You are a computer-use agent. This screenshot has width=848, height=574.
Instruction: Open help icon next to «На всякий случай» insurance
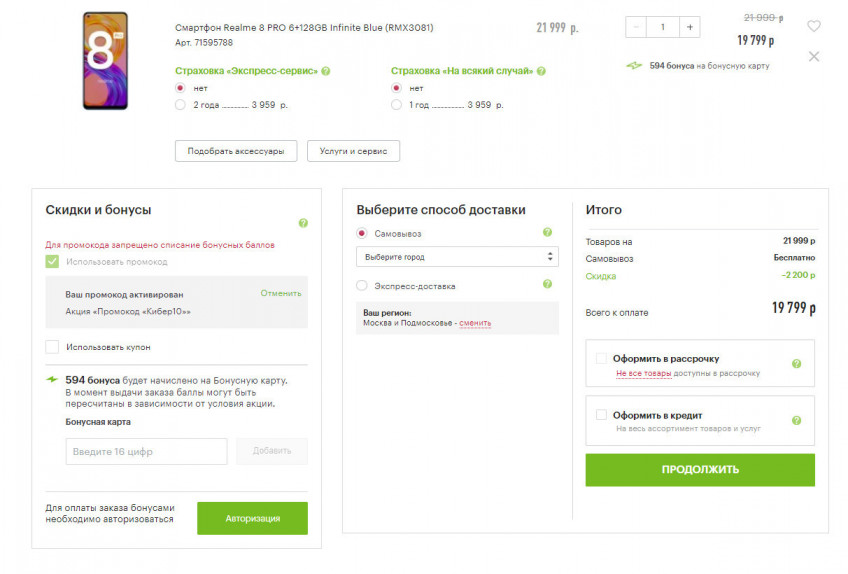542,71
